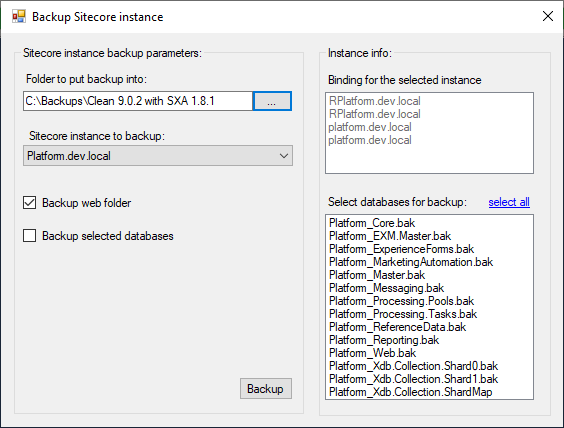Image resolution: width=564 pixels, height=428 pixels.
Task: Select Platform_Web.bak database
Action: pos(373,353)
